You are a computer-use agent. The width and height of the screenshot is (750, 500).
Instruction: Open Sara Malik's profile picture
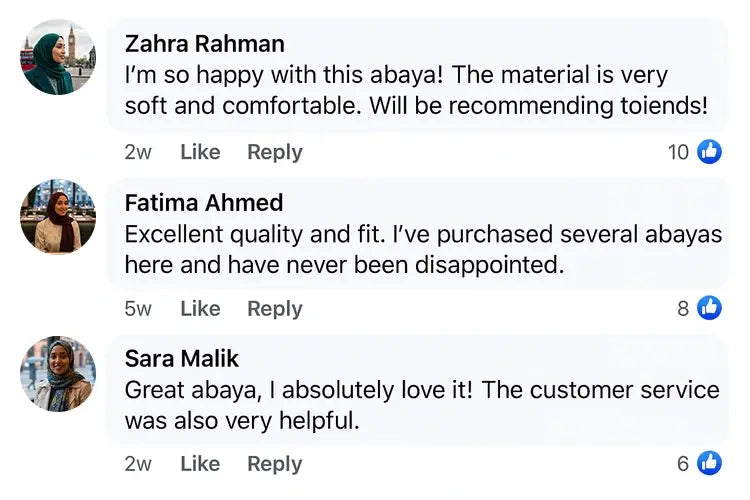[x=58, y=373]
